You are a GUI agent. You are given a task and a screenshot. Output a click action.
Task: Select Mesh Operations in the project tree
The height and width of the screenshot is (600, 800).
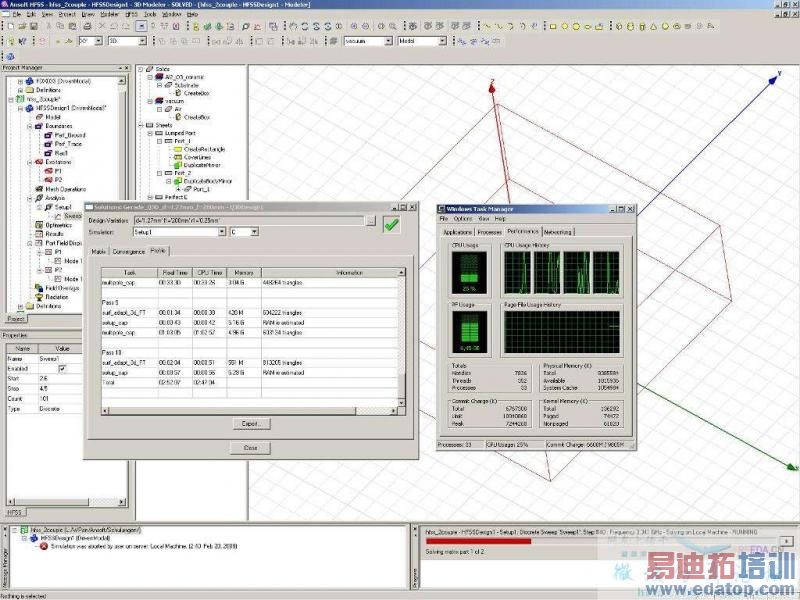(x=65, y=189)
